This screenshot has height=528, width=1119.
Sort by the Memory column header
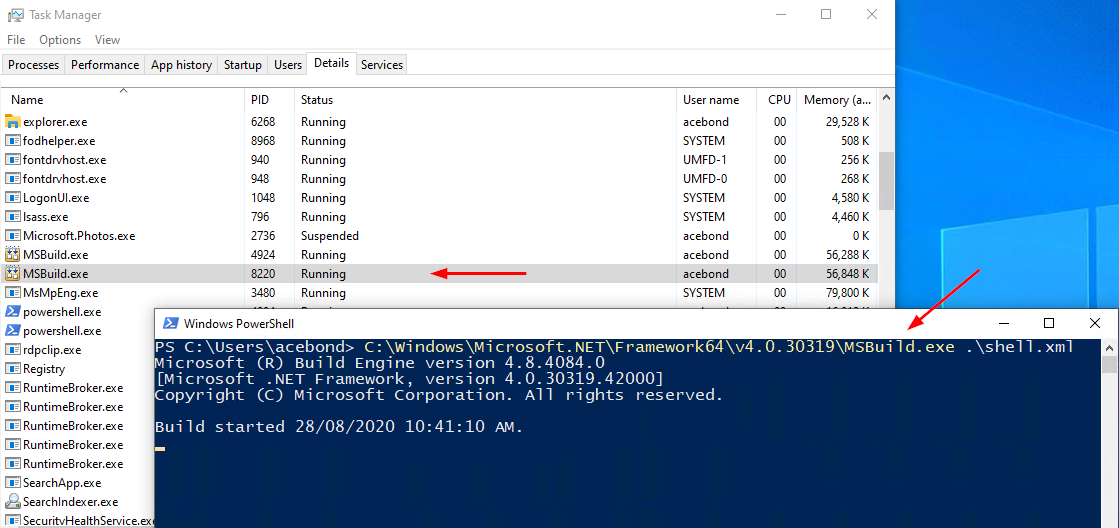(838, 100)
